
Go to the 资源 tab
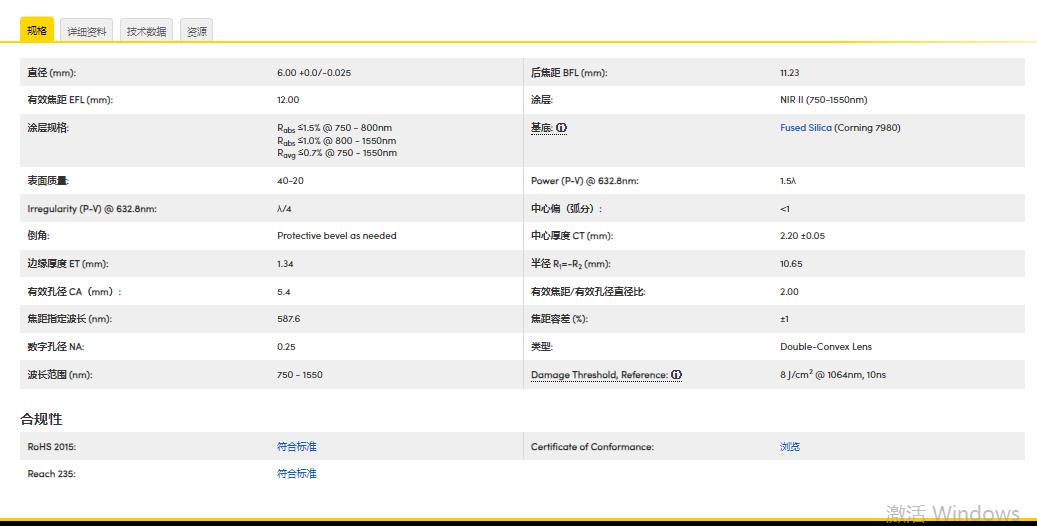point(197,31)
